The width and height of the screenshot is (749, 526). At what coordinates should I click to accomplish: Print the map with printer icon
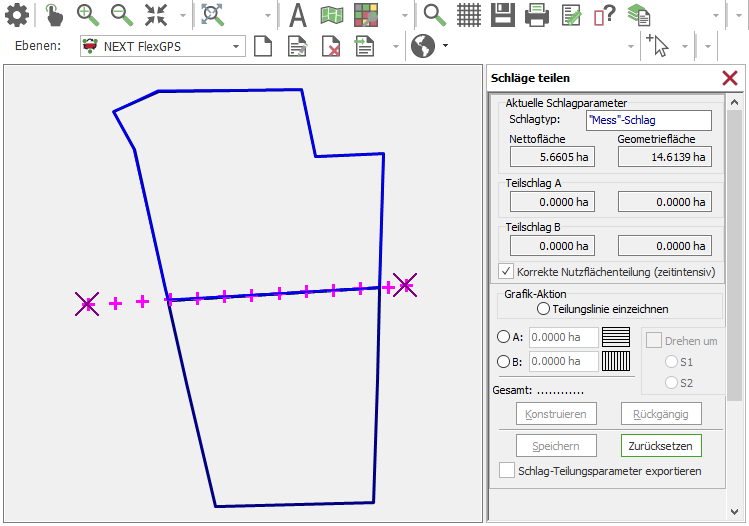click(x=537, y=15)
